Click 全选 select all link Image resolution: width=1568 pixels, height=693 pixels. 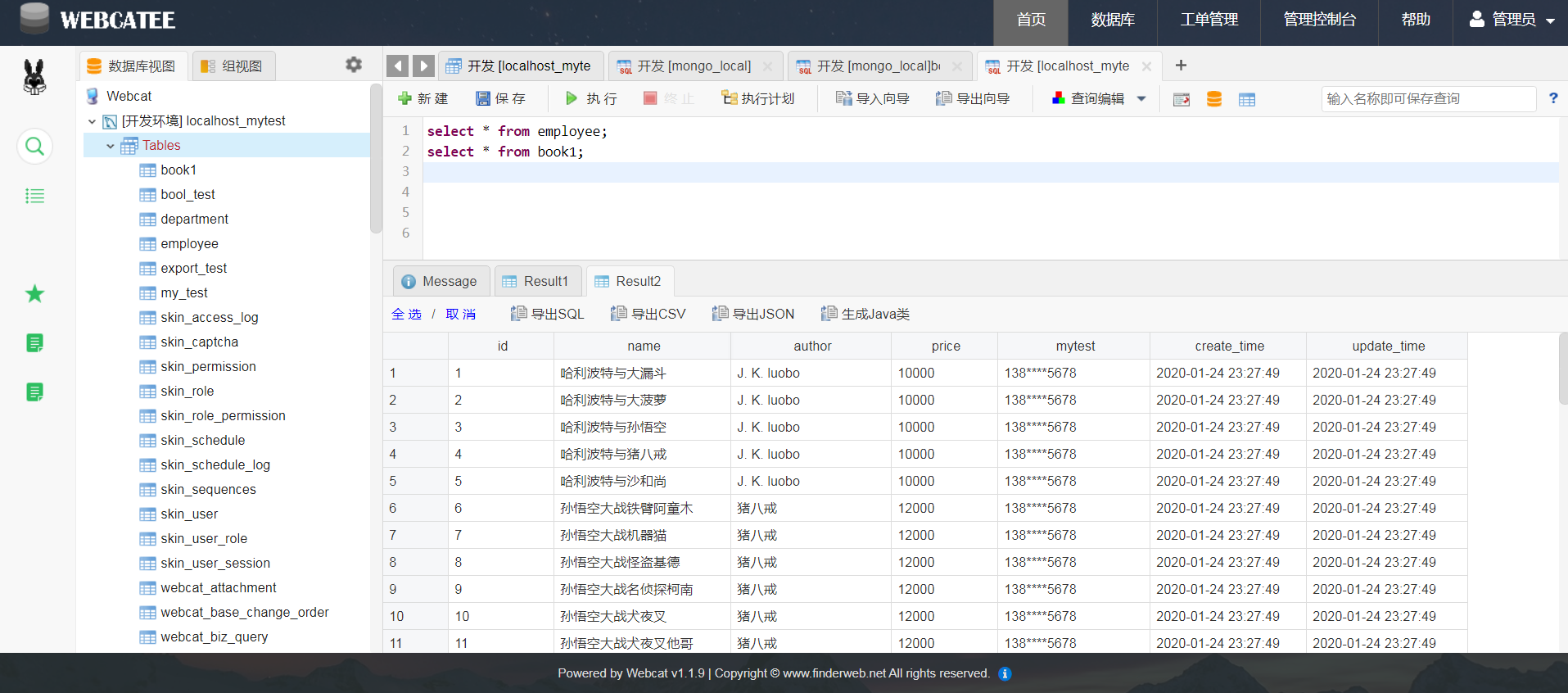coord(406,314)
